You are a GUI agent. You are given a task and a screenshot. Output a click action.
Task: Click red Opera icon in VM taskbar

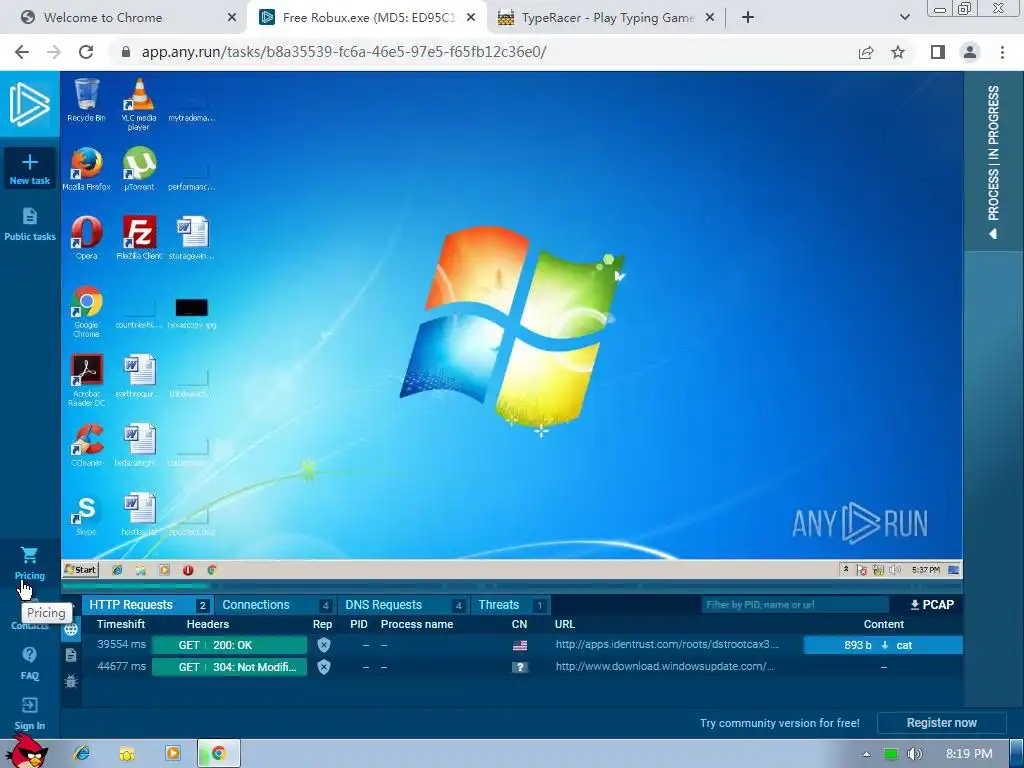[x=188, y=570]
